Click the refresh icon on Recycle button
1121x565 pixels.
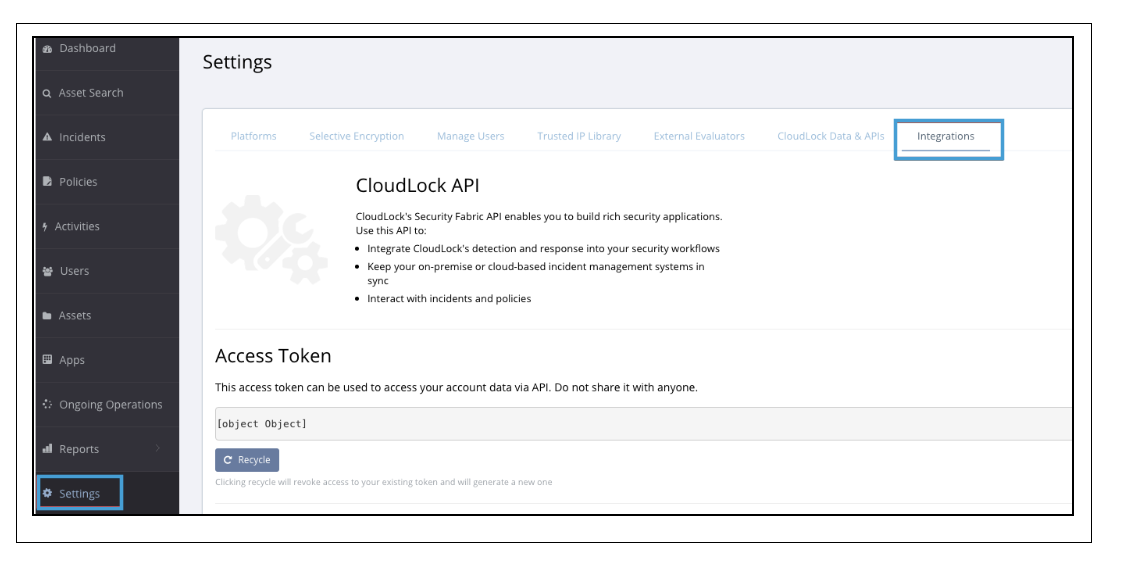click(x=228, y=460)
